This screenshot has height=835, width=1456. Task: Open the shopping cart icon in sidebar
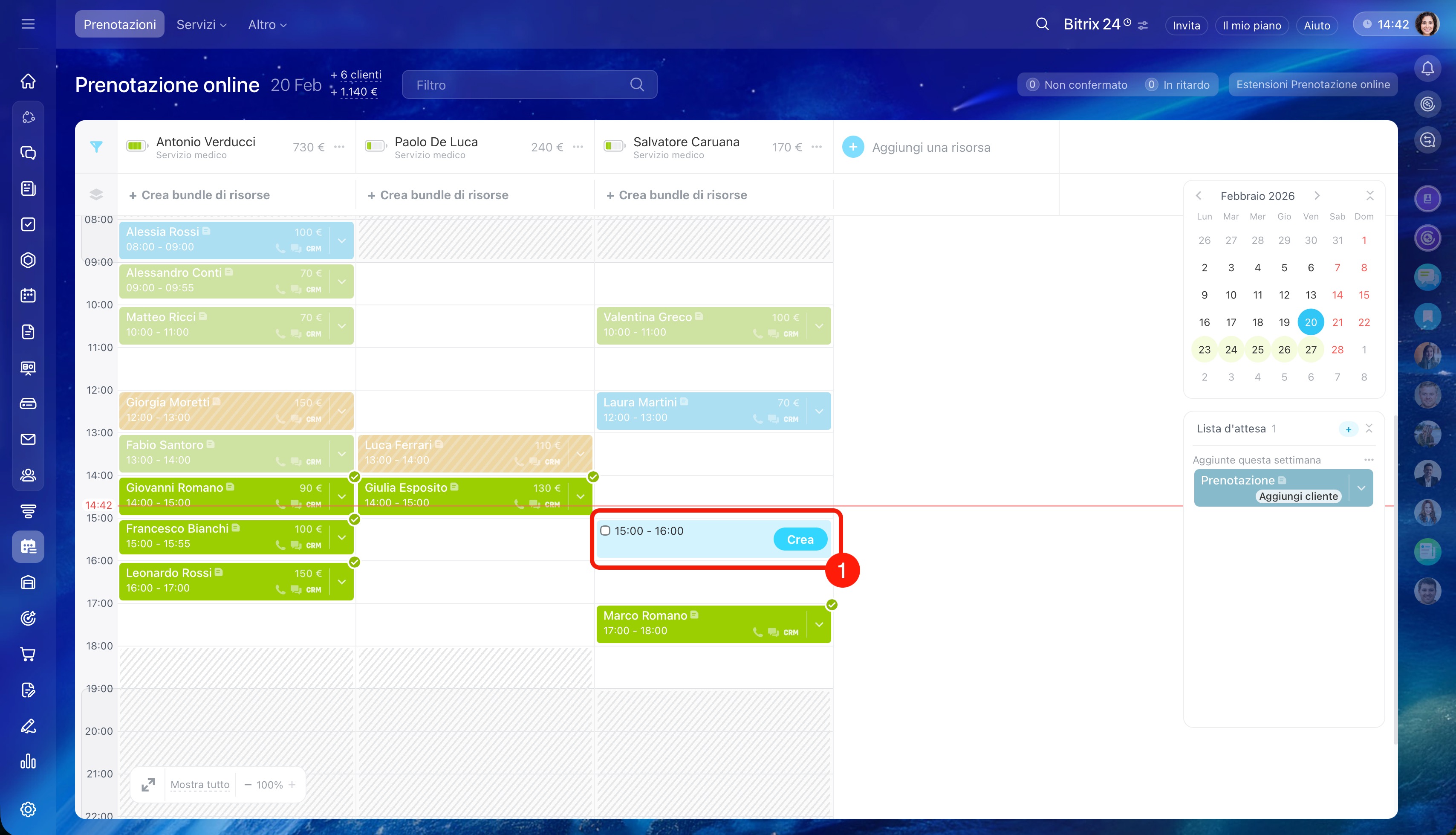pyautogui.click(x=28, y=654)
